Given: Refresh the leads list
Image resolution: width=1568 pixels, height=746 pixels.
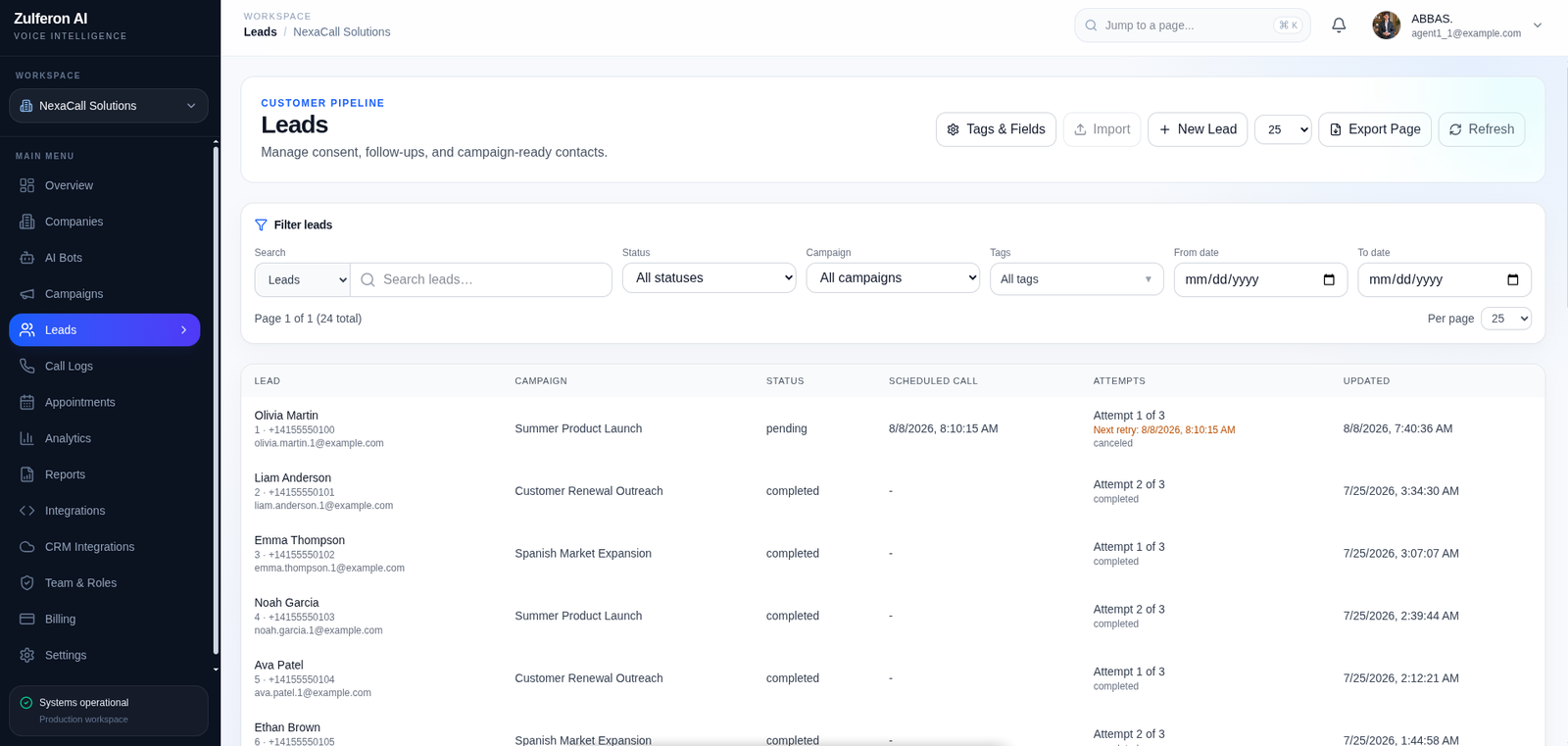Looking at the screenshot, I should click(1482, 129).
